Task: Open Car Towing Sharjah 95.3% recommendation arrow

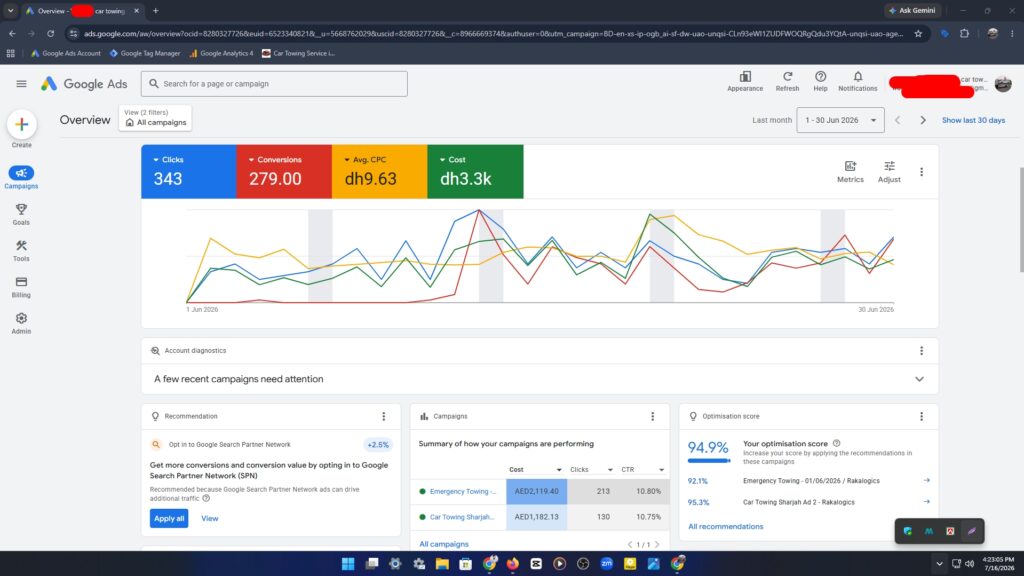Action: click(926, 502)
